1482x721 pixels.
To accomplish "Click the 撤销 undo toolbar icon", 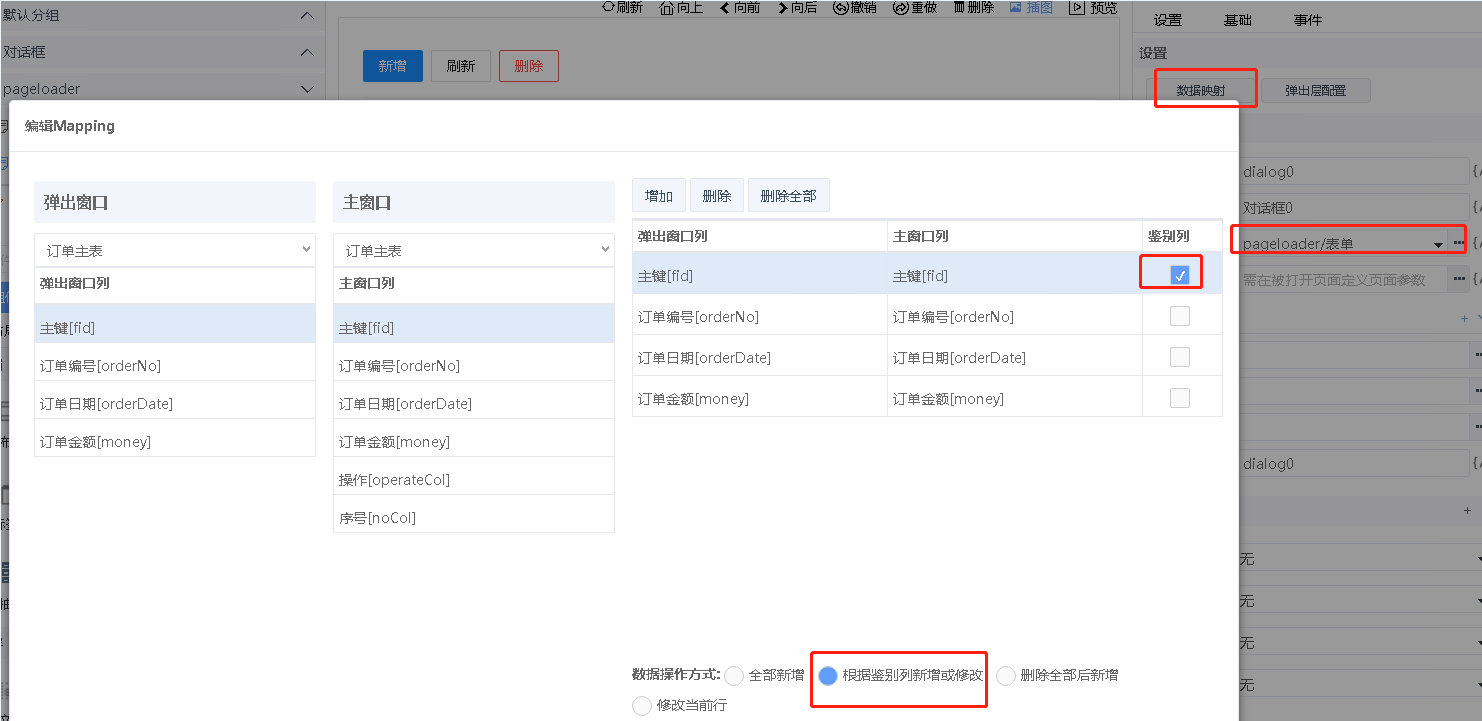I will click(x=841, y=7).
